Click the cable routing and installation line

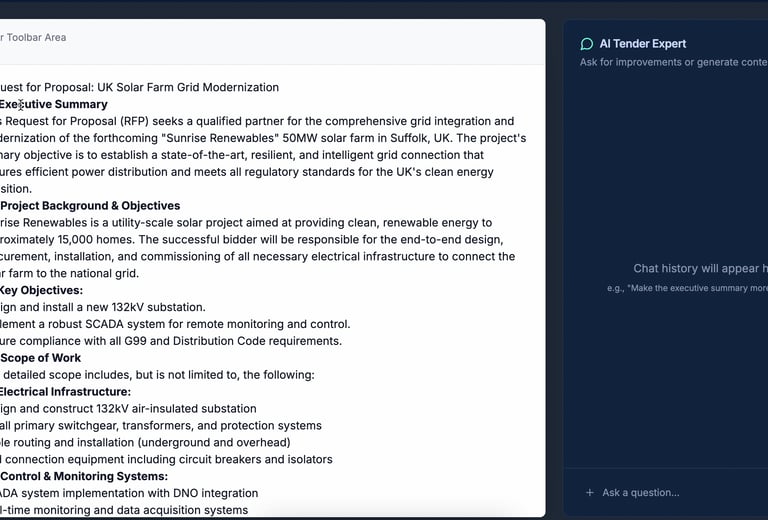tap(145, 442)
